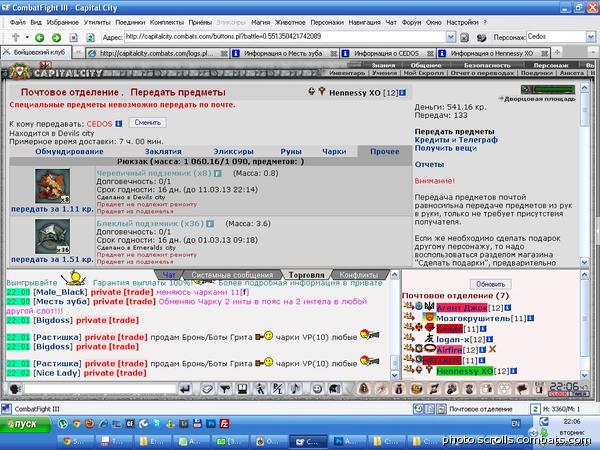Viewport: 600px width, 450px height.
Task: Click the info icon next to Hennessy XO header
Action: [403, 93]
